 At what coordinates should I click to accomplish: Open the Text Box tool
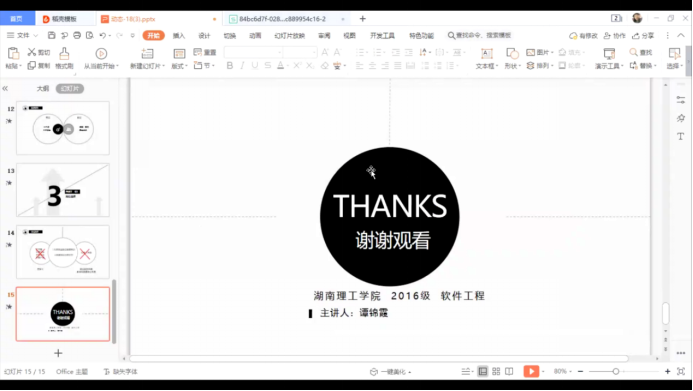pos(486,53)
